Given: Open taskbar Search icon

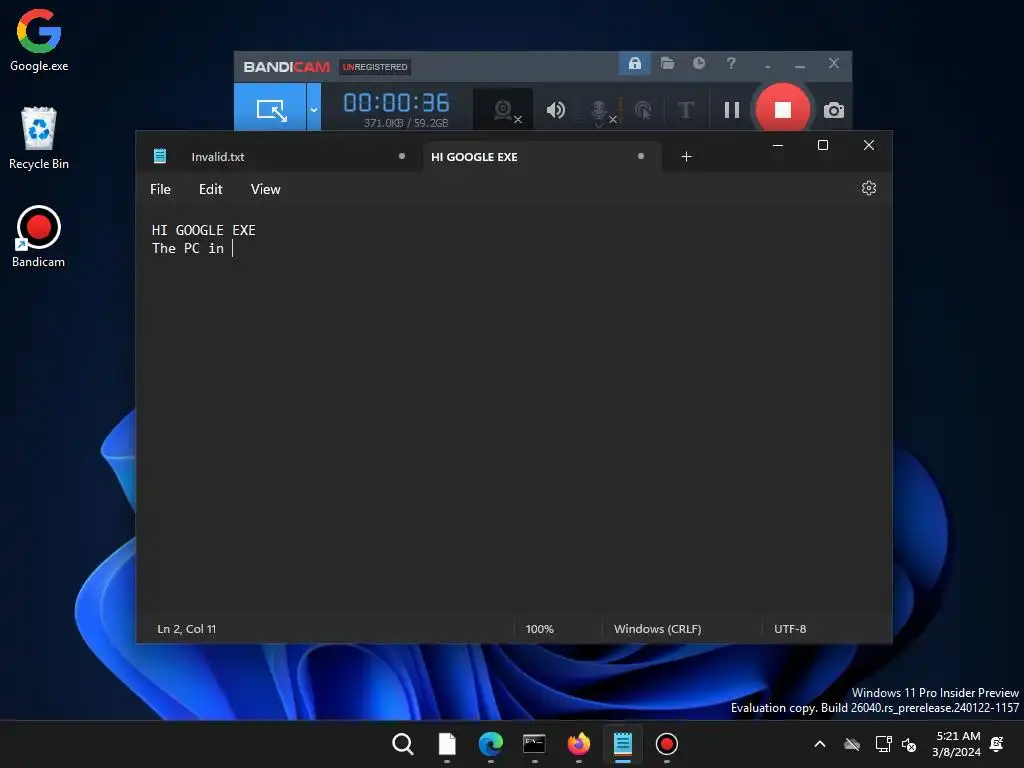Looking at the screenshot, I should tap(403, 744).
